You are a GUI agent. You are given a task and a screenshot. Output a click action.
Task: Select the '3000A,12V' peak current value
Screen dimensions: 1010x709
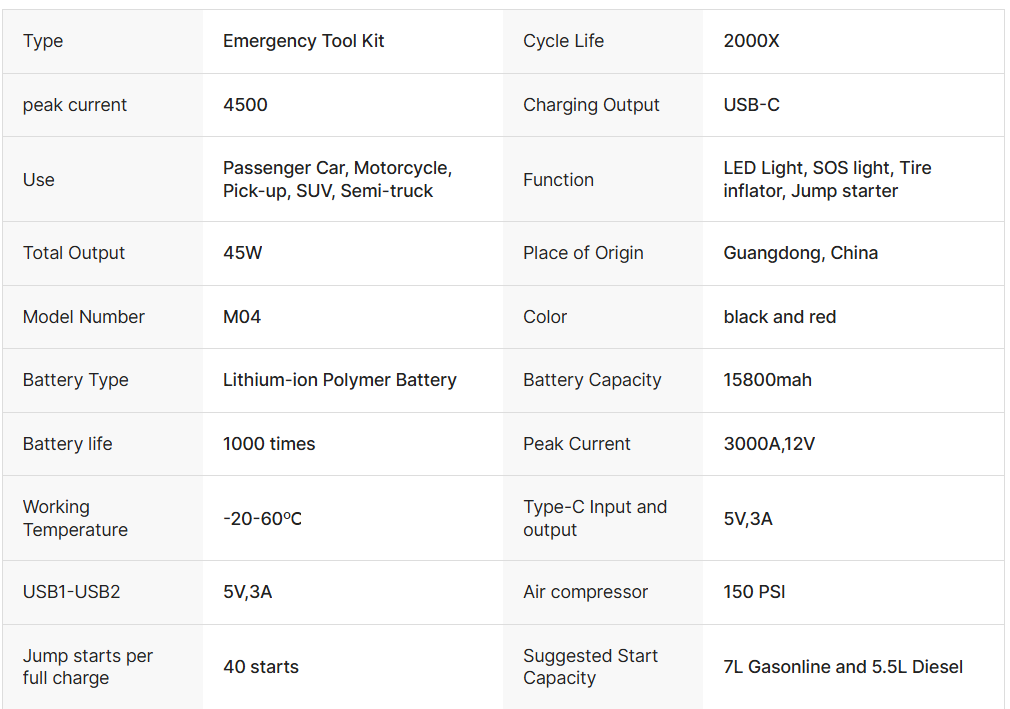pyautogui.click(x=768, y=444)
